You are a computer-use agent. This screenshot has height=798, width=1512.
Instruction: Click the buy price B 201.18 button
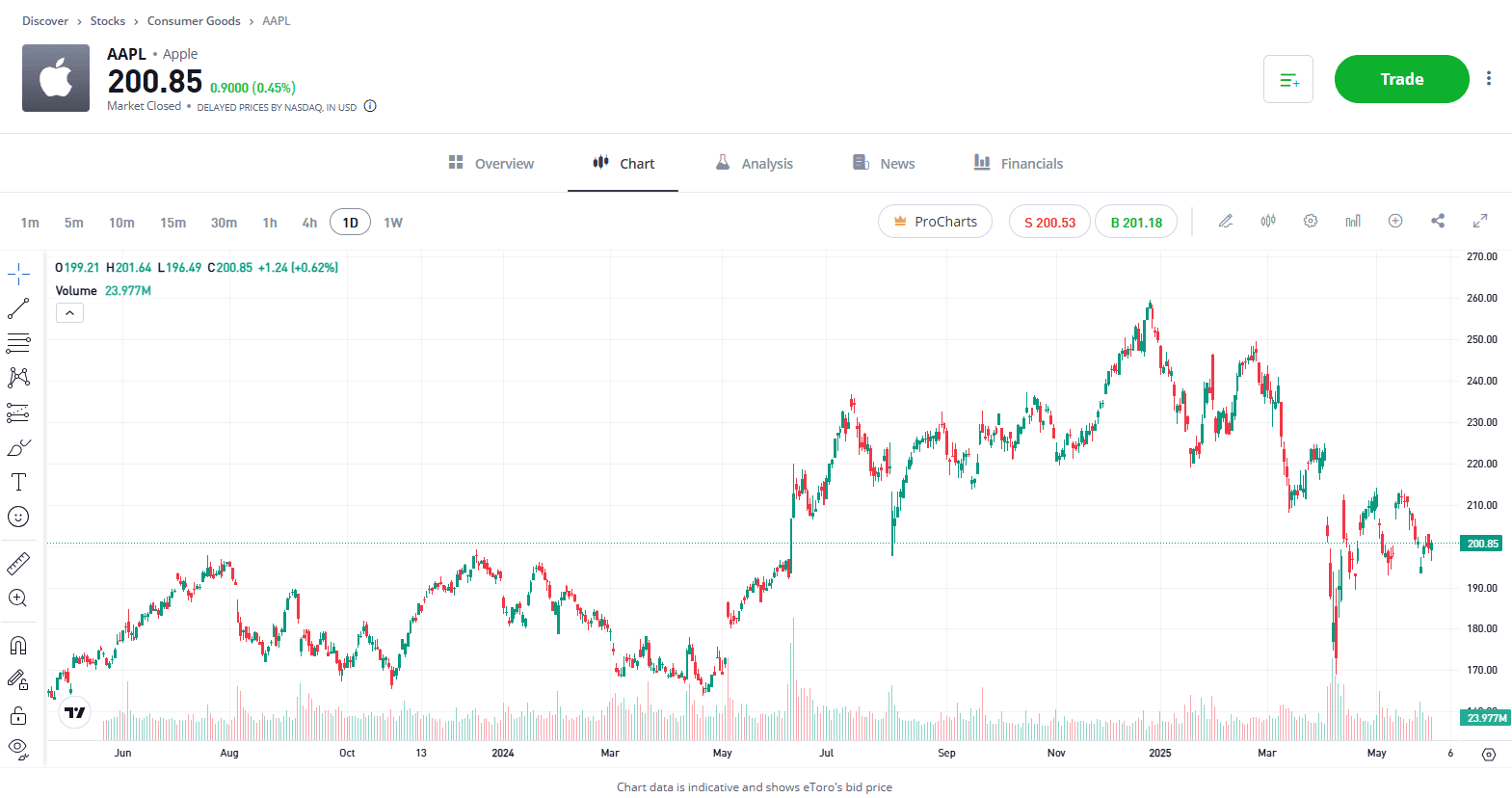click(x=1136, y=222)
